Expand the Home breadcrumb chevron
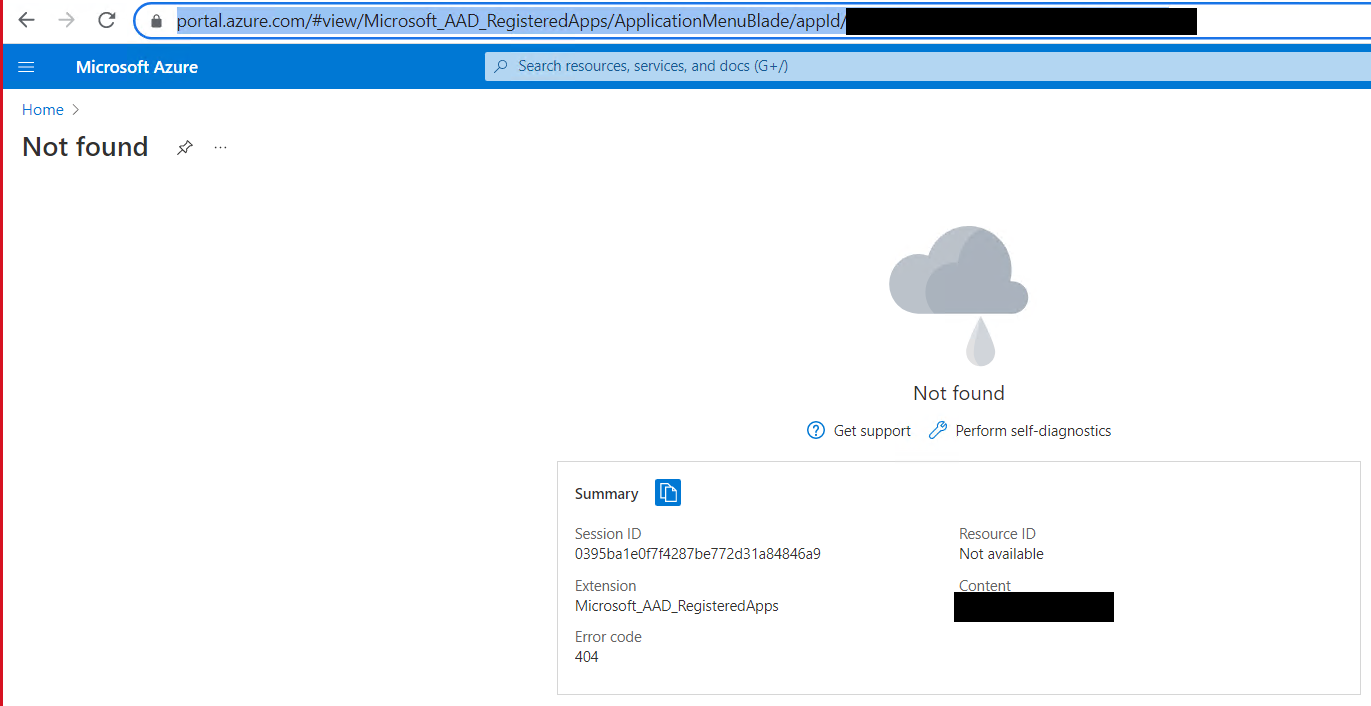This screenshot has height=706, width=1371. [x=75, y=109]
